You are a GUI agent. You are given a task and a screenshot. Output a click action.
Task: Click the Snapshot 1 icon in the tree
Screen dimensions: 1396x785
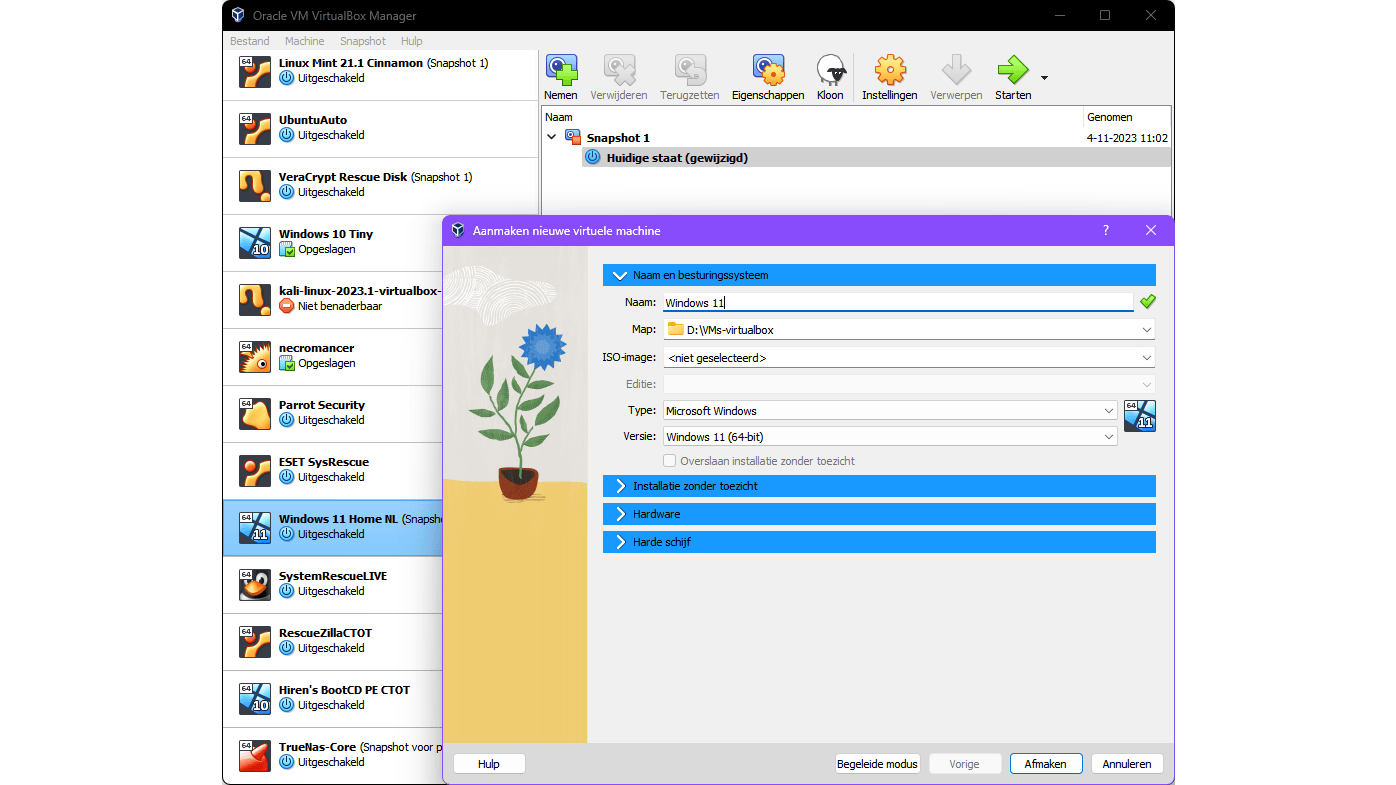coord(573,138)
